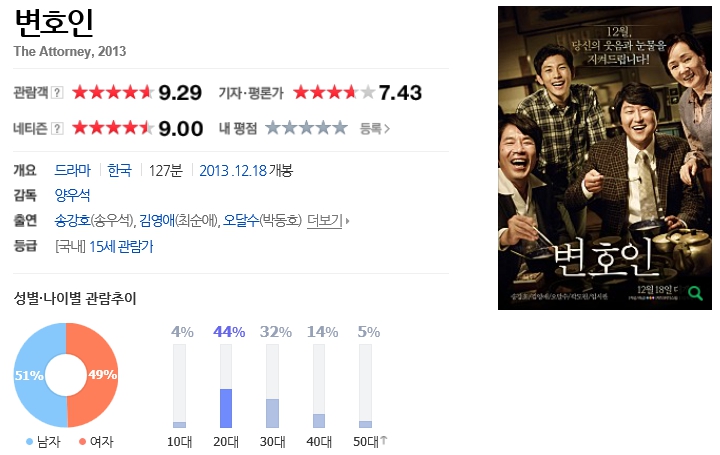Click the 관람객 red star rating
Screen dimensions: 720x455
(113, 93)
